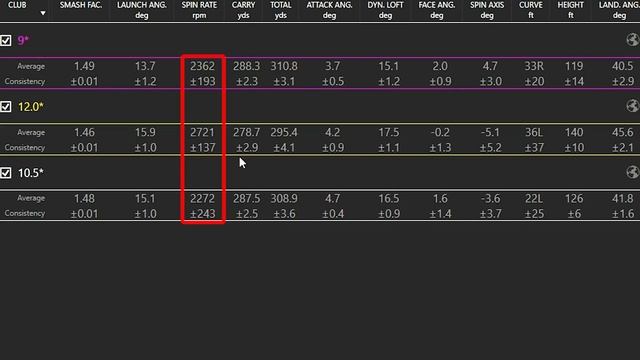
Task: Click spin rate average 2272
Action: tap(202, 198)
